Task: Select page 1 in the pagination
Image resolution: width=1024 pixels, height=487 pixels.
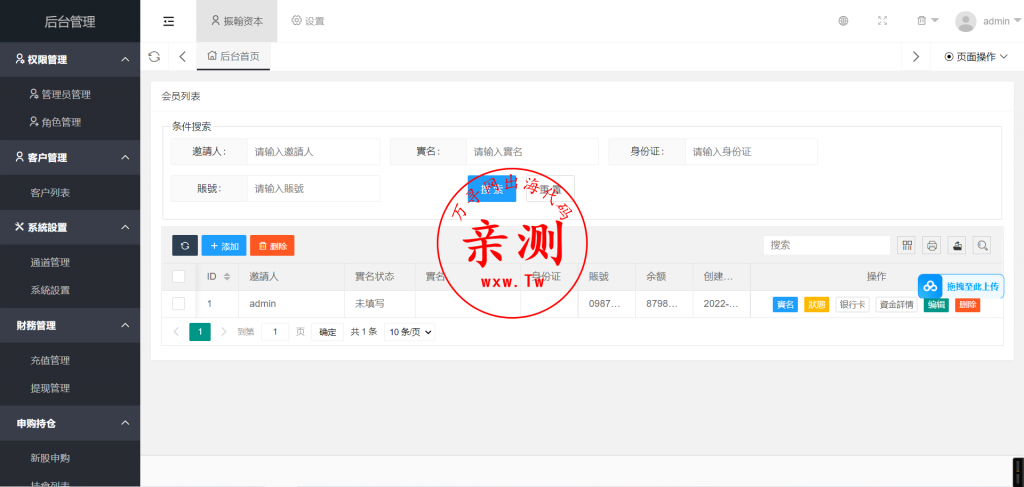Action: 200,332
